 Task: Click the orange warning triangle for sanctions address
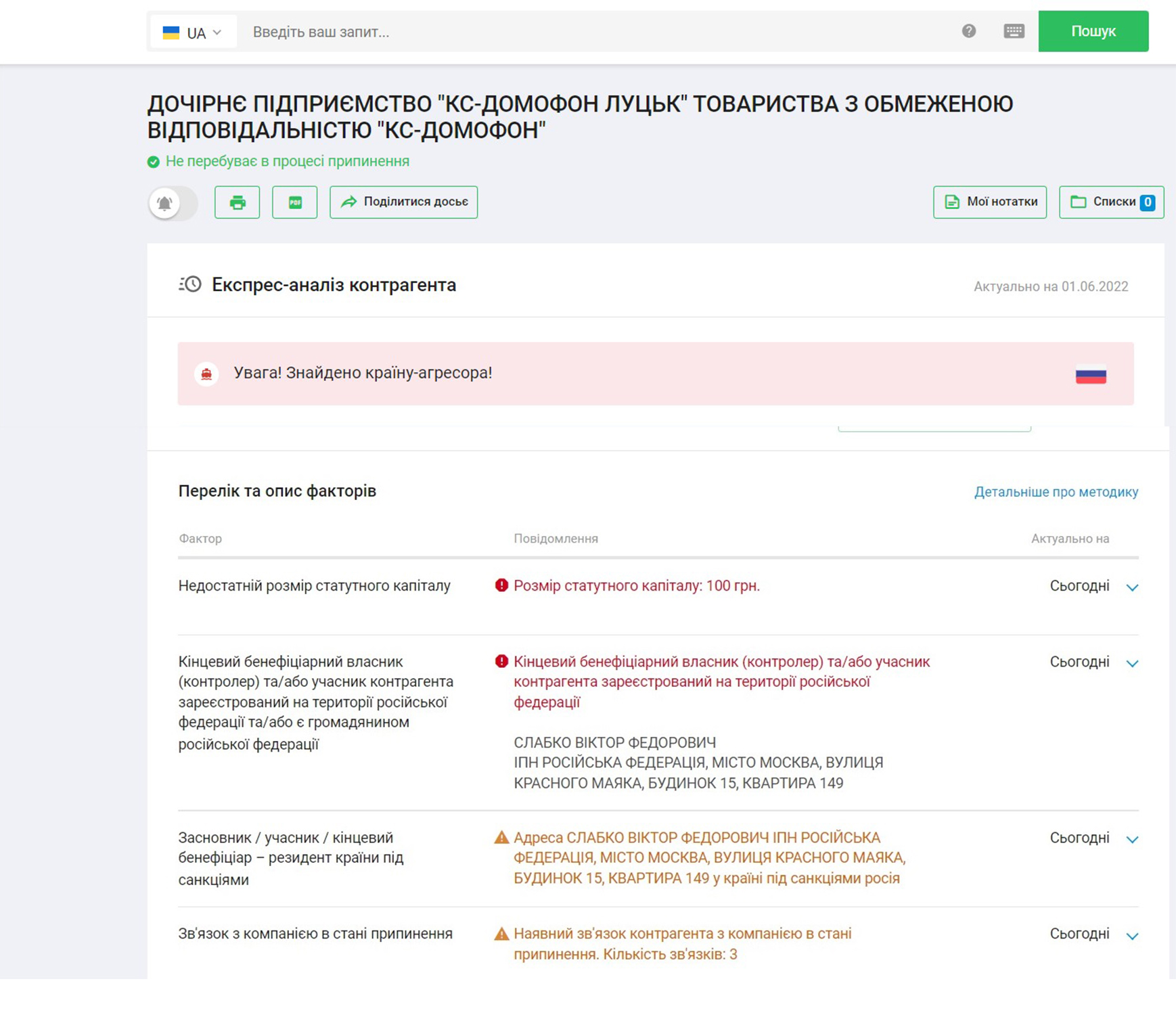(501, 838)
